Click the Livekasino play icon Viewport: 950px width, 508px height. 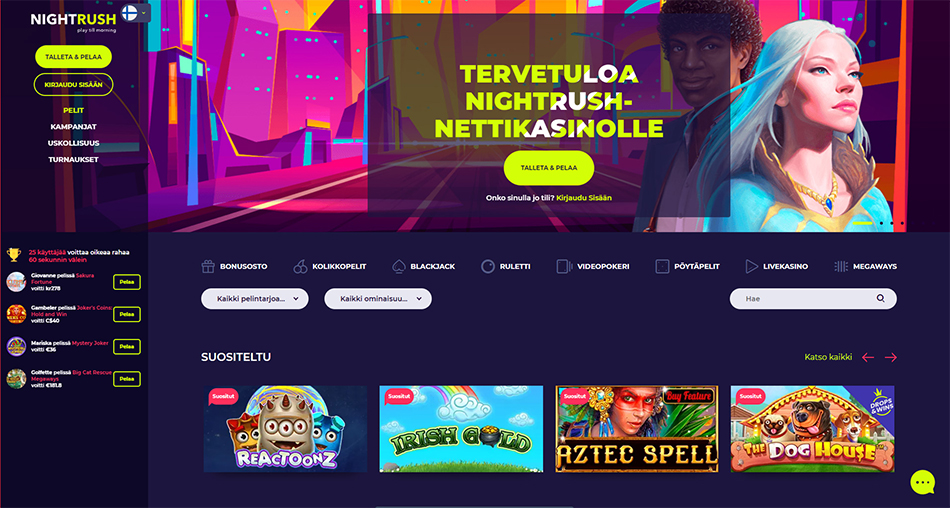751,266
